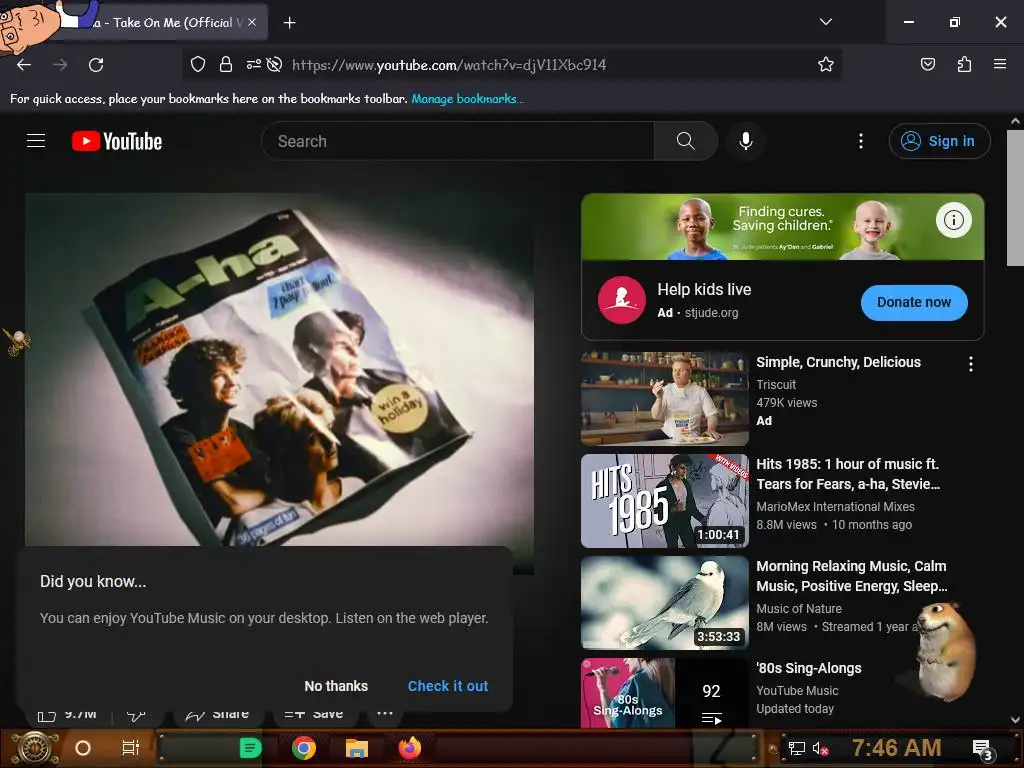Click the Music of Nature channel name
This screenshot has width=1024, height=768.
(x=799, y=609)
